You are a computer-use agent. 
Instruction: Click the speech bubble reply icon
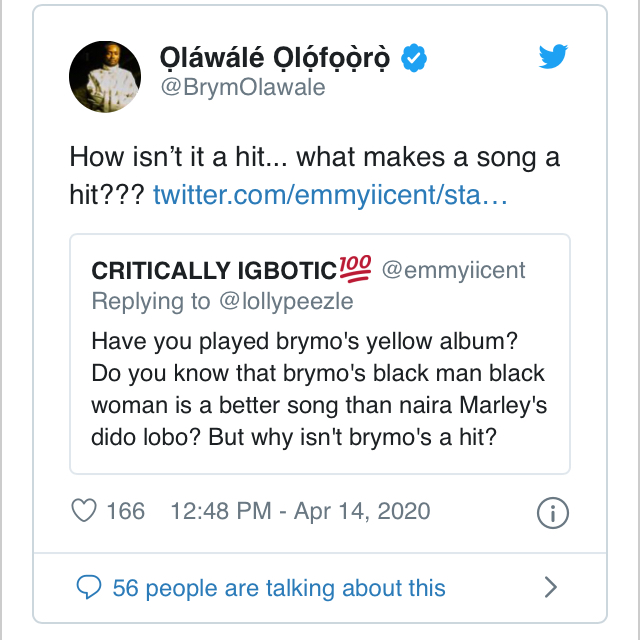click(x=89, y=587)
